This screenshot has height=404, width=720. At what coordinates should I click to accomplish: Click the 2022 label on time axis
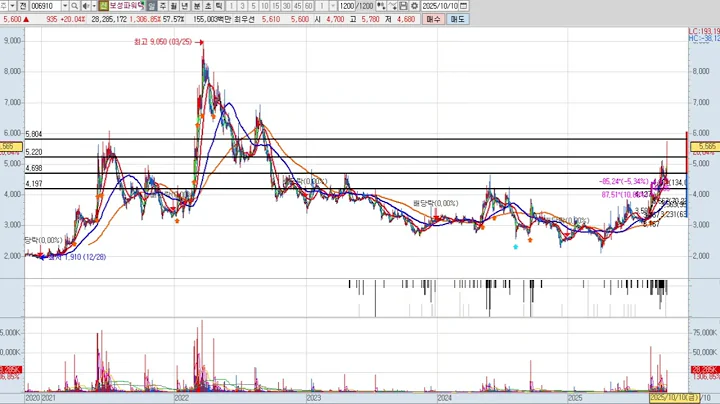click(181, 398)
